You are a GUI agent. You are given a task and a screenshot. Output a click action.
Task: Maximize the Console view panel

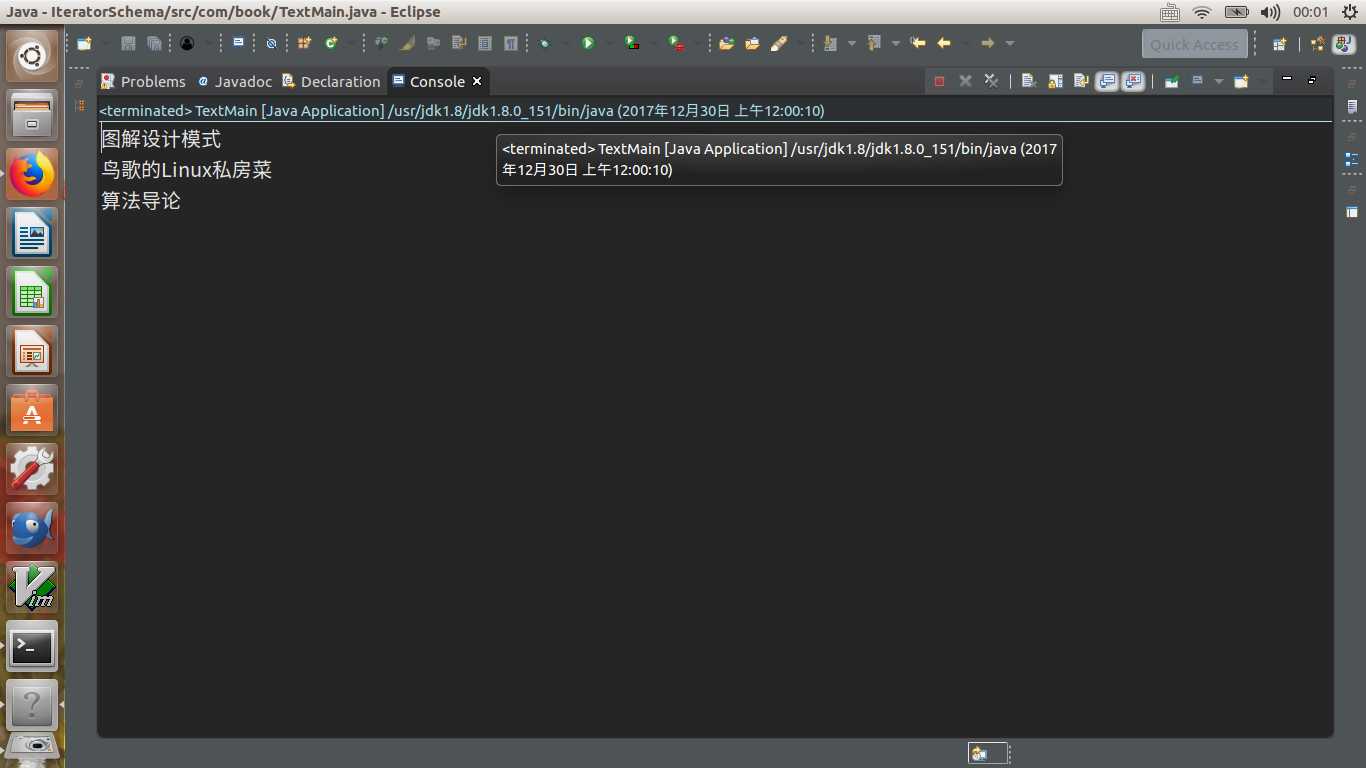click(1312, 79)
